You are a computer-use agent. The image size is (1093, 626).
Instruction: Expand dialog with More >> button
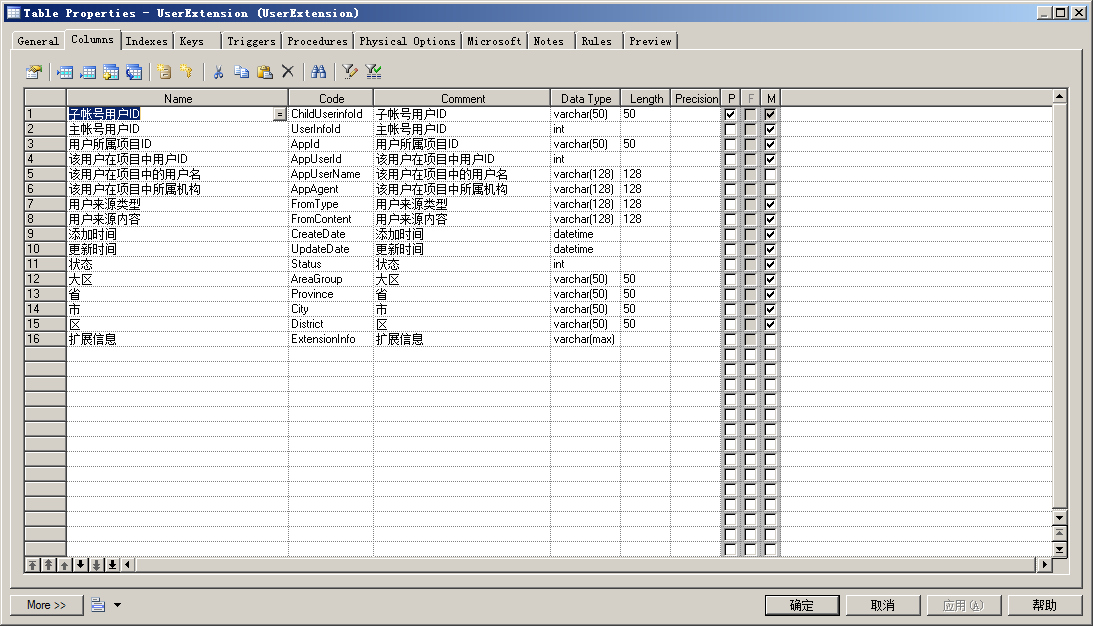pyautogui.click(x=47, y=605)
